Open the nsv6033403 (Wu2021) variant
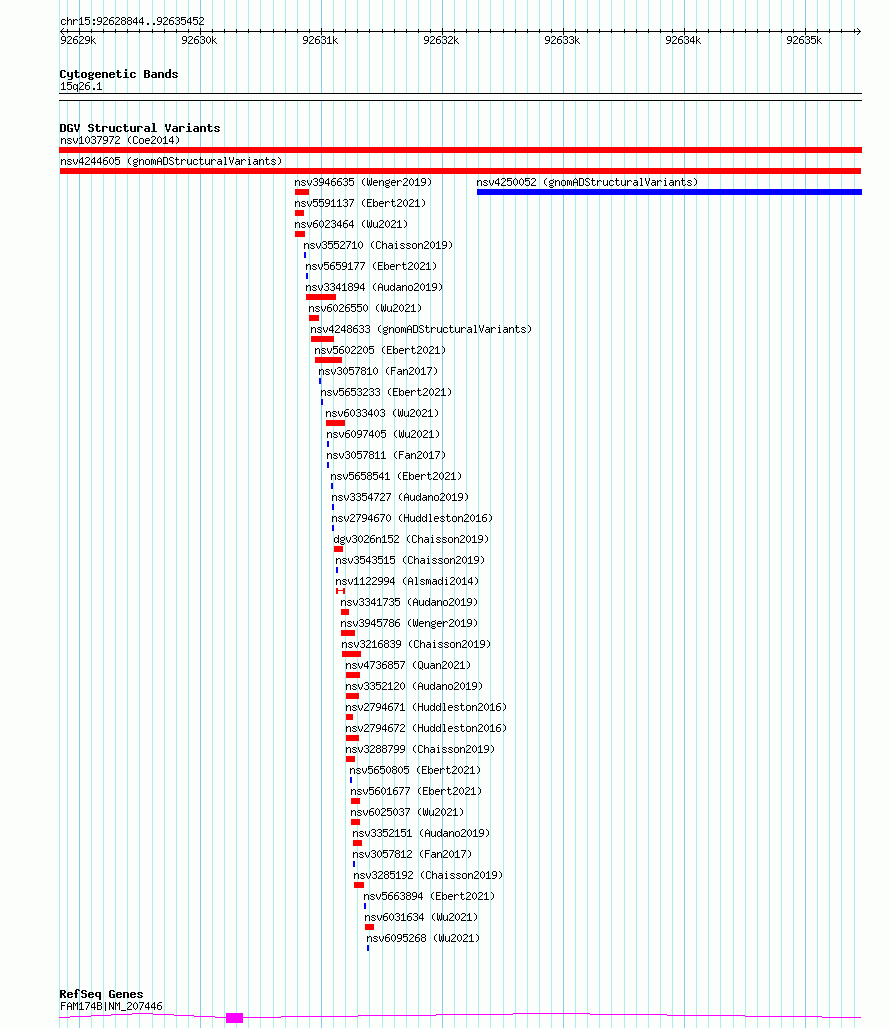Viewport: 890px width, 1028px height. pyautogui.click(x=382, y=413)
